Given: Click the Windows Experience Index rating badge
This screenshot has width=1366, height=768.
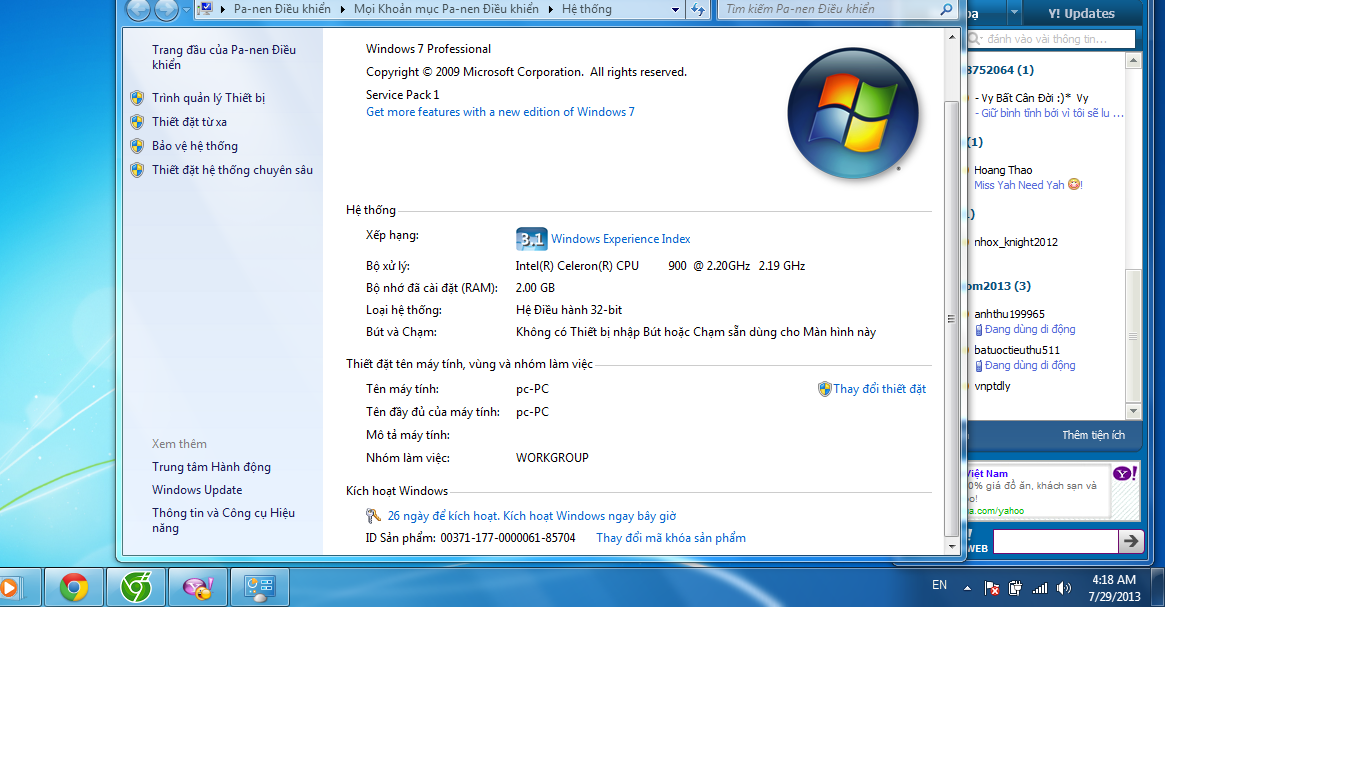Looking at the screenshot, I should 531,239.
